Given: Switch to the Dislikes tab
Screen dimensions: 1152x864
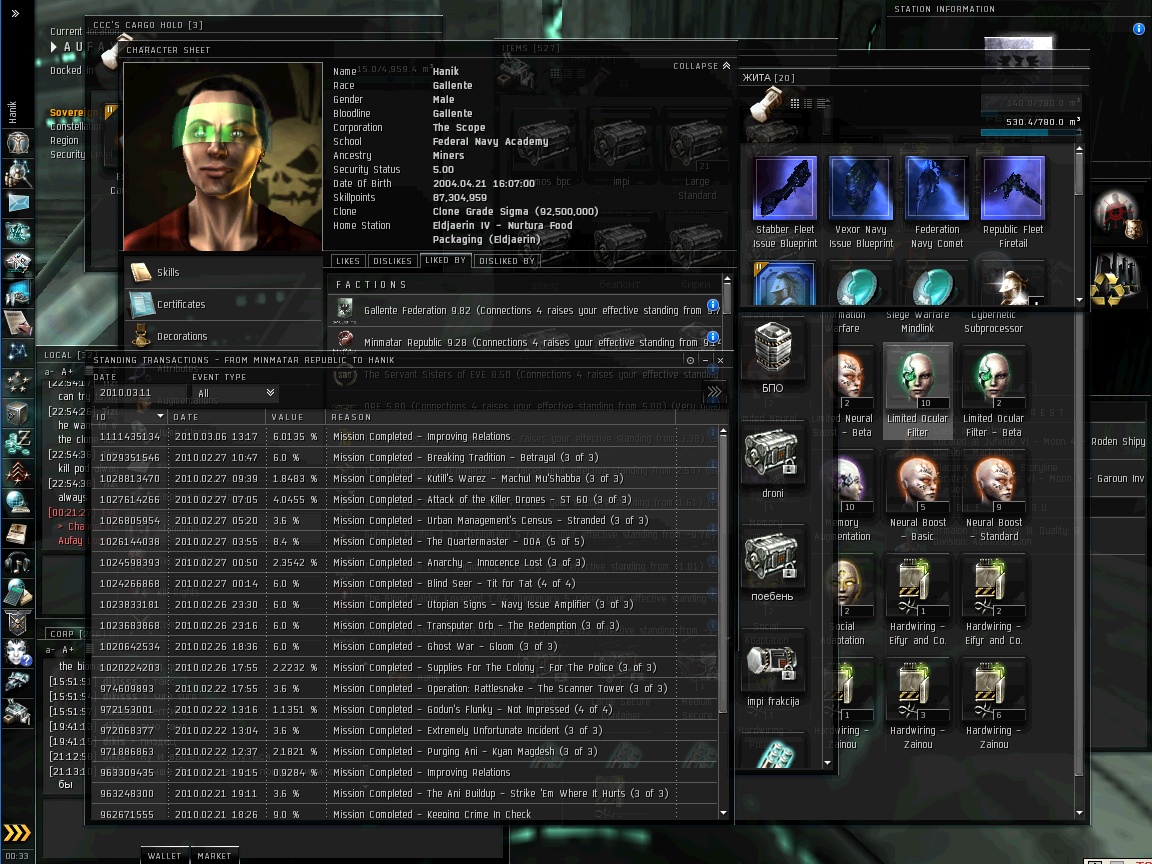Looking at the screenshot, I should pyautogui.click(x=392, y=261).
